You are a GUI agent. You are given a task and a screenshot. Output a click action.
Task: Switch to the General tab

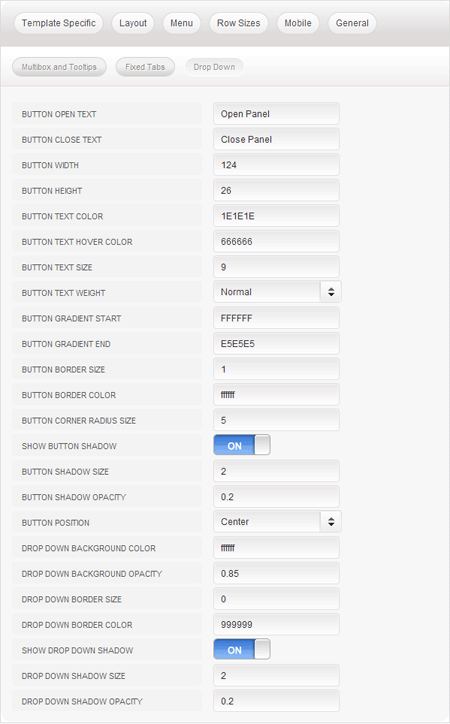coord(352,23)
